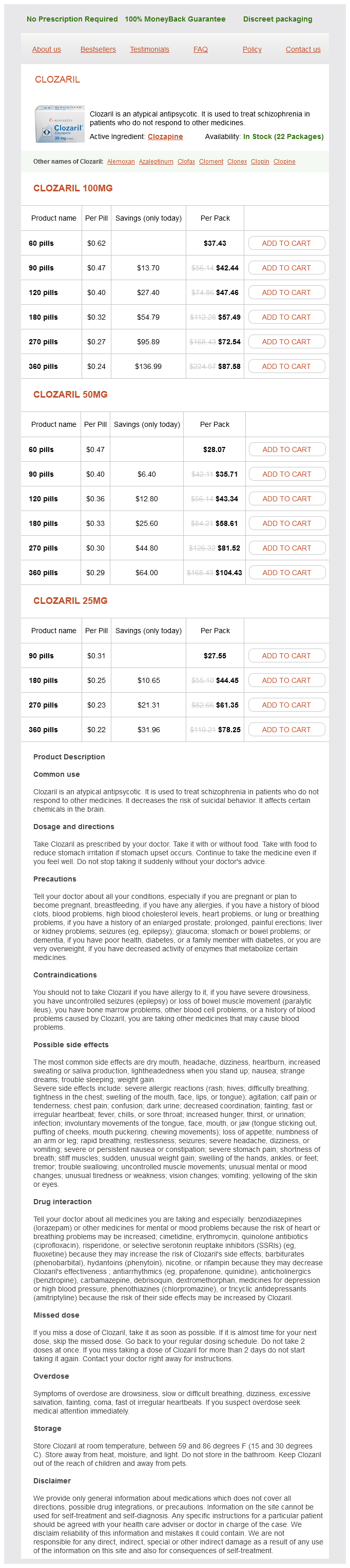Open the Testimonials page

tap(149, 49)
